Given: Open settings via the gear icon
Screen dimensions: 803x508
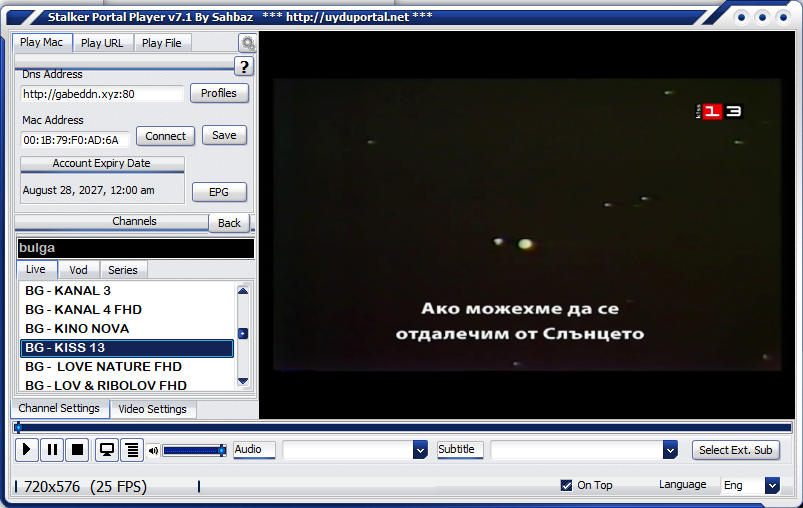Looking at the screenshot, I should click(248, 43).
